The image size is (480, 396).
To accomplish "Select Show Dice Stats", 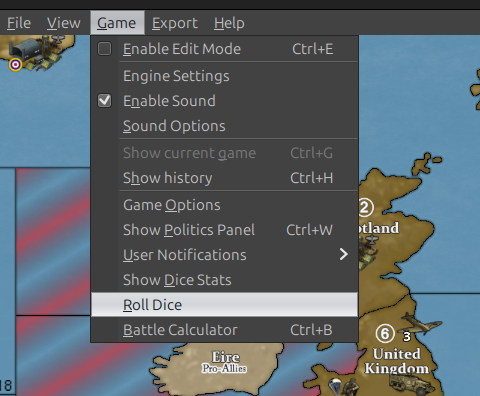I will [x=224, y=280].
